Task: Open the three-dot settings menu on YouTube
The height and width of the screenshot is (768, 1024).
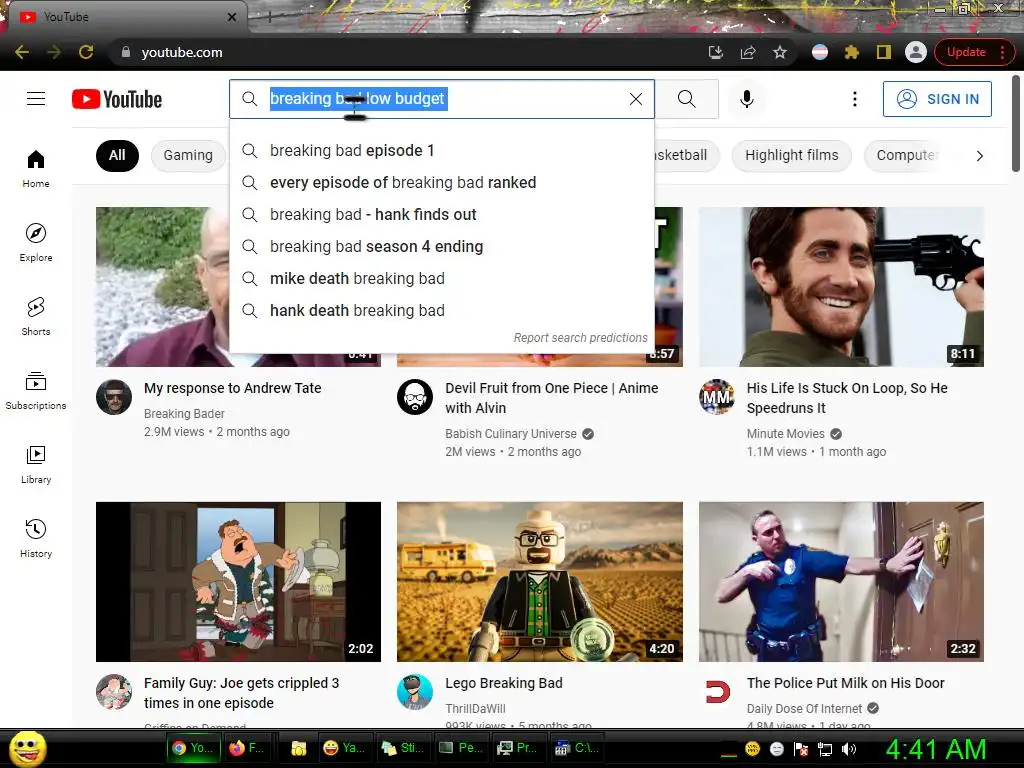Action: (855, 99)
